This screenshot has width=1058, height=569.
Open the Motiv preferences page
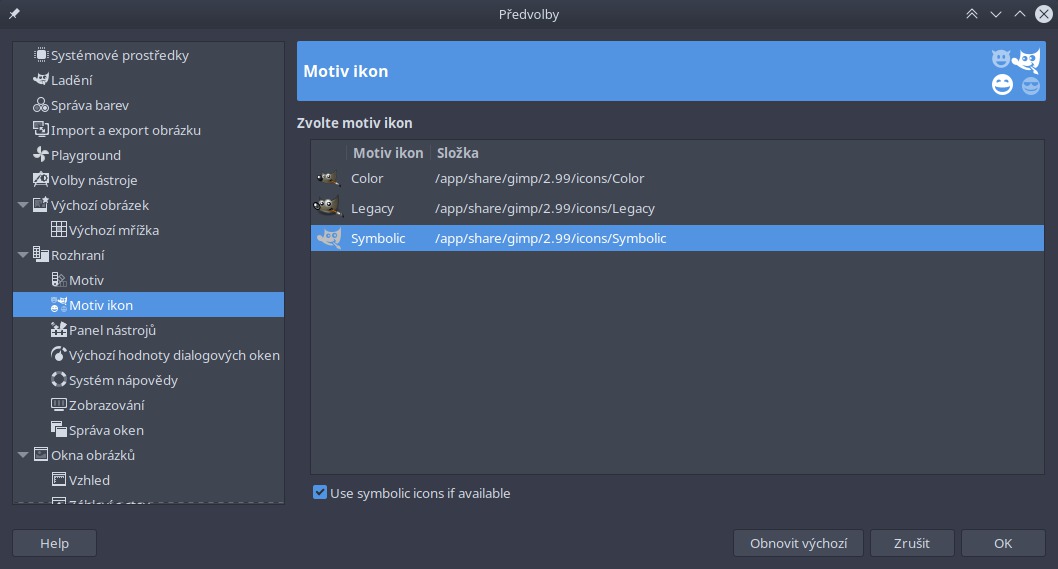[86, 279]
